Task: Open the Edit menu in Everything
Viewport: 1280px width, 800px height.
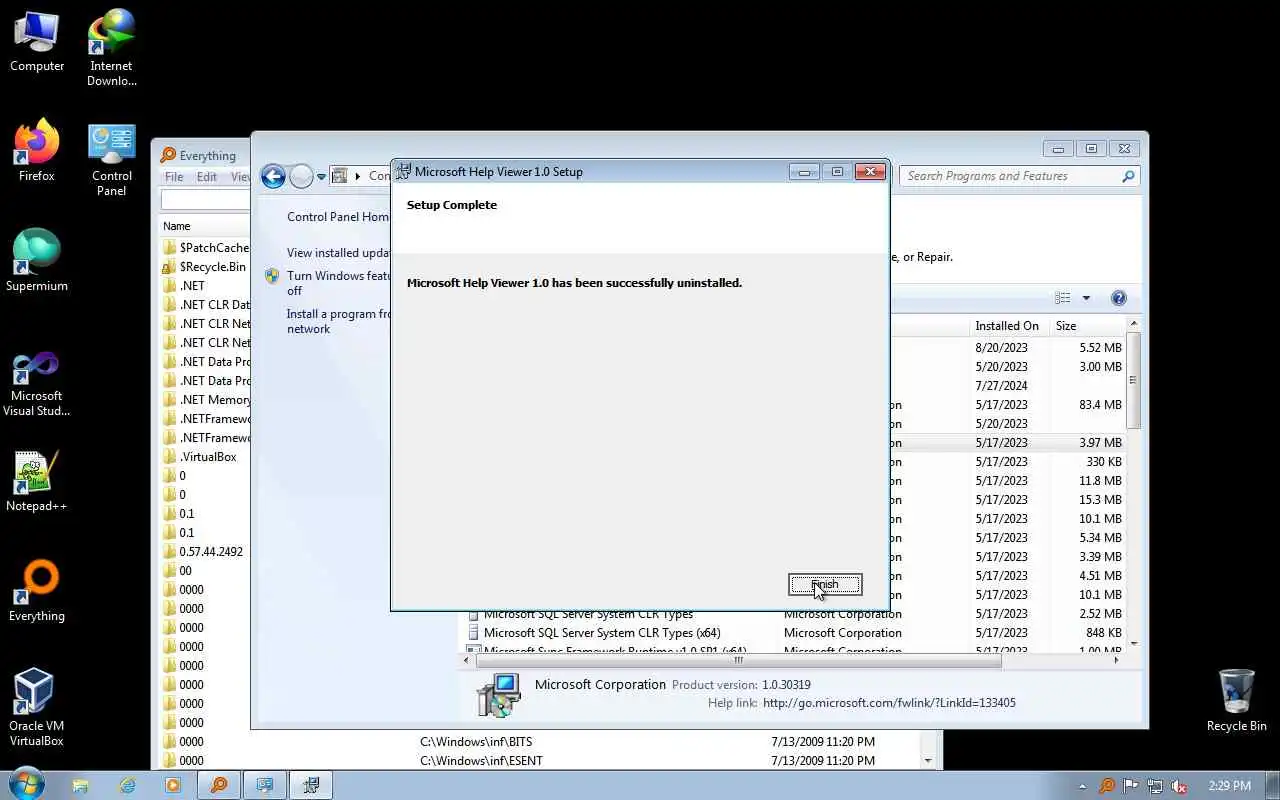Action: [207, 177]
